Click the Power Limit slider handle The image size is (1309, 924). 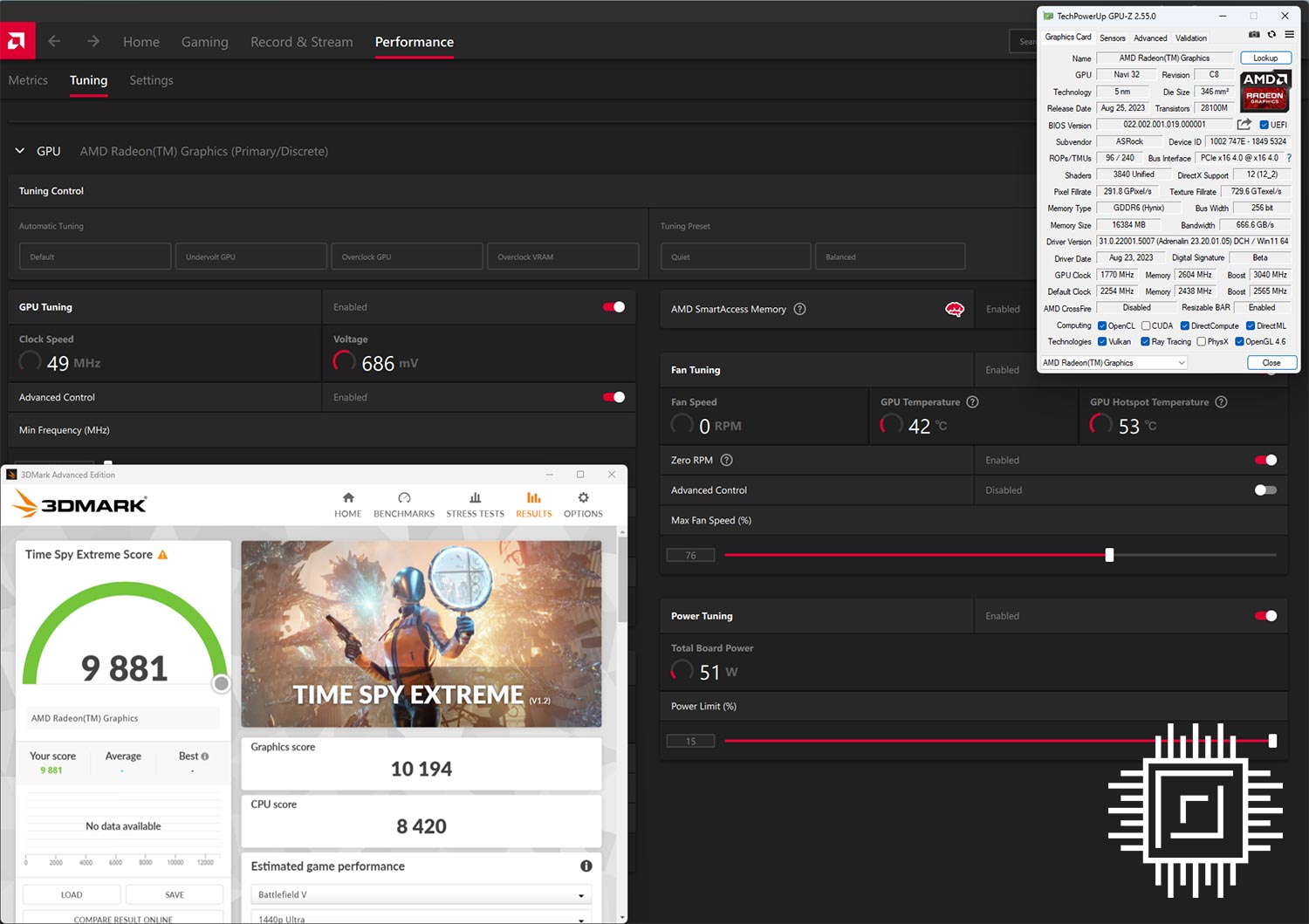pos(1272,741)
